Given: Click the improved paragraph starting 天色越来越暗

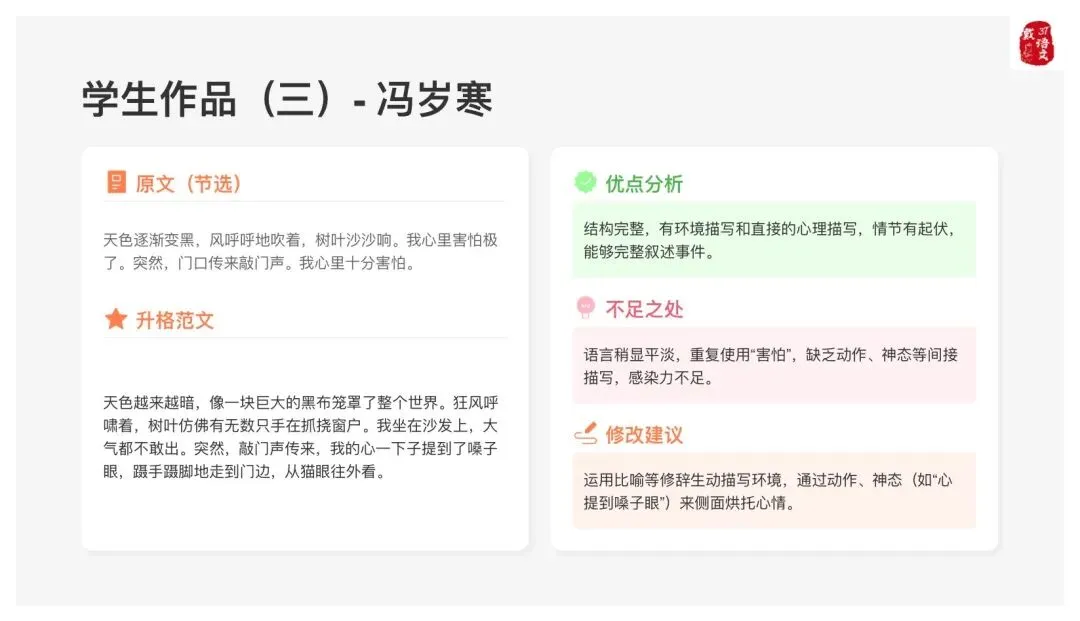Looking at the screenshot, I should (x=300, y=436).
